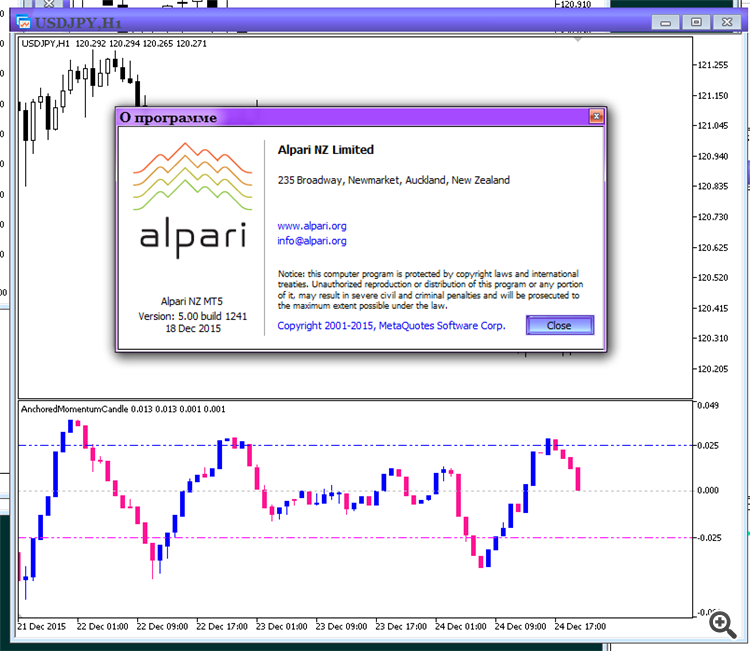The height and width of the screenshot is (651, 750).
Task: Click the '23 Dec 09:00' time axis label
Action: tap(341, 626)
